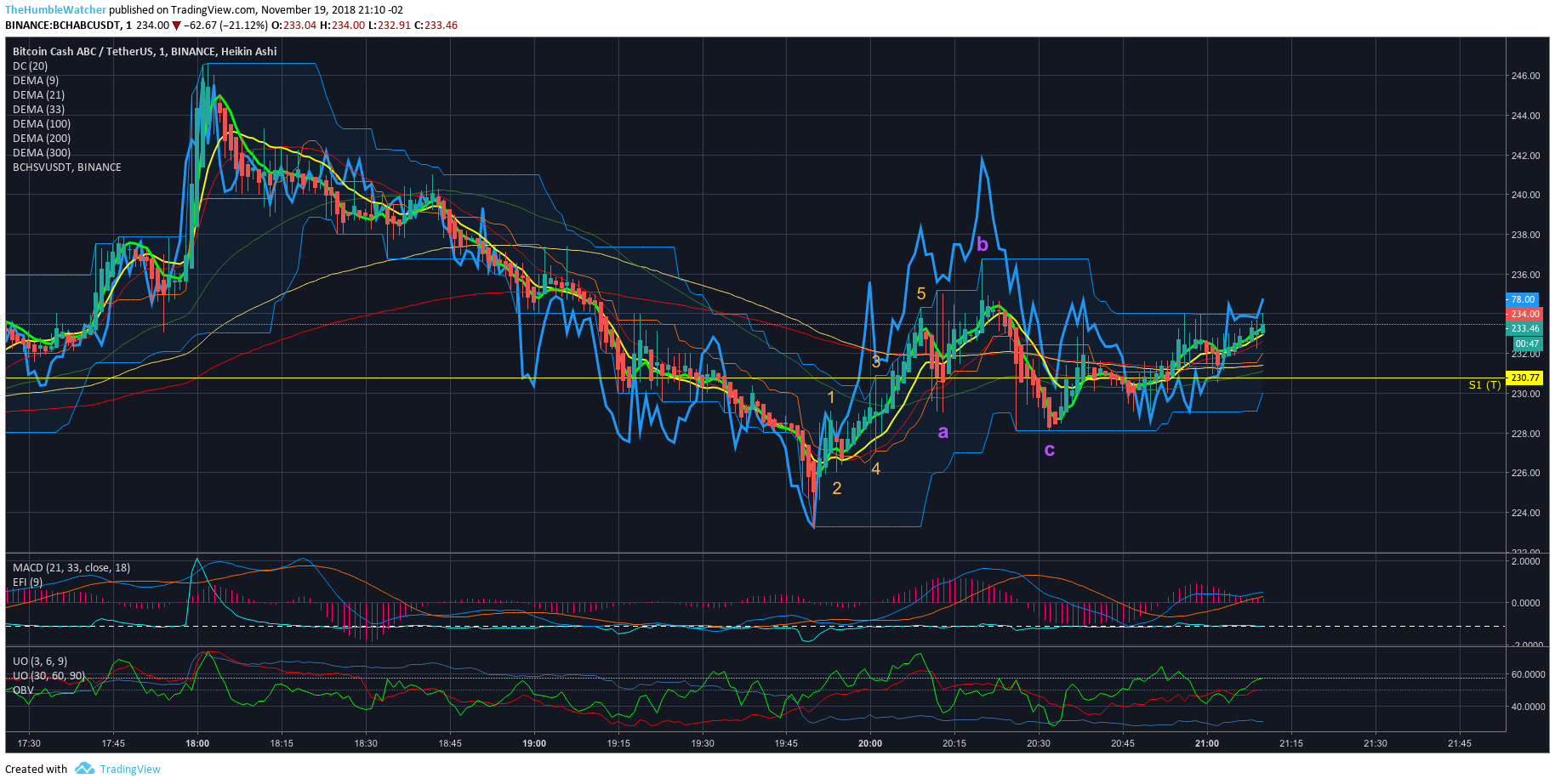Image resolution: width=1555 pixels, height=784 pixels.
Task: Click the yellow 230.77 price tag
Action: (1524, 378)
